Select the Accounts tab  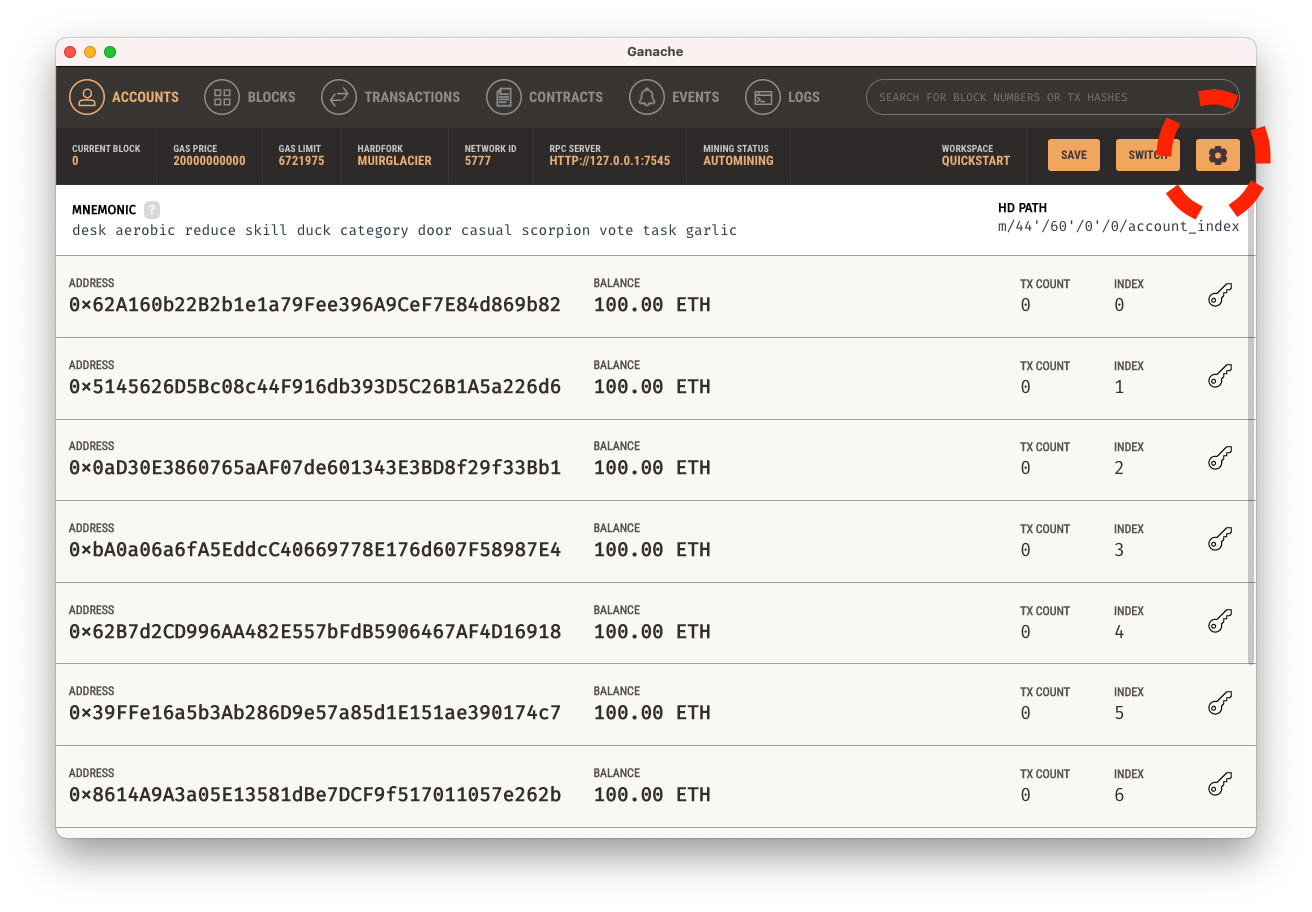click(x=124, y=97)
